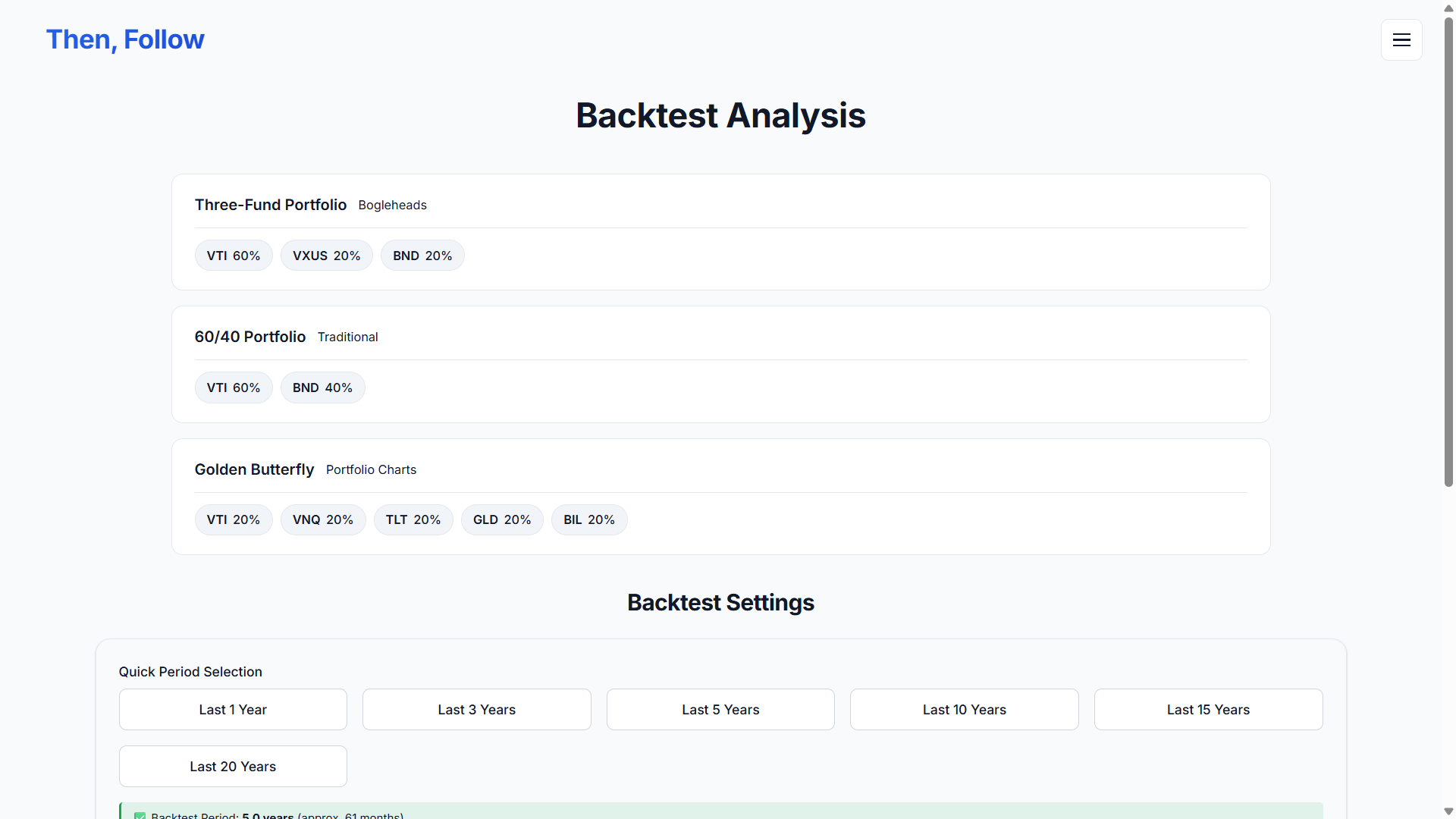Select the Last 3 Years period

pos(476,709)
